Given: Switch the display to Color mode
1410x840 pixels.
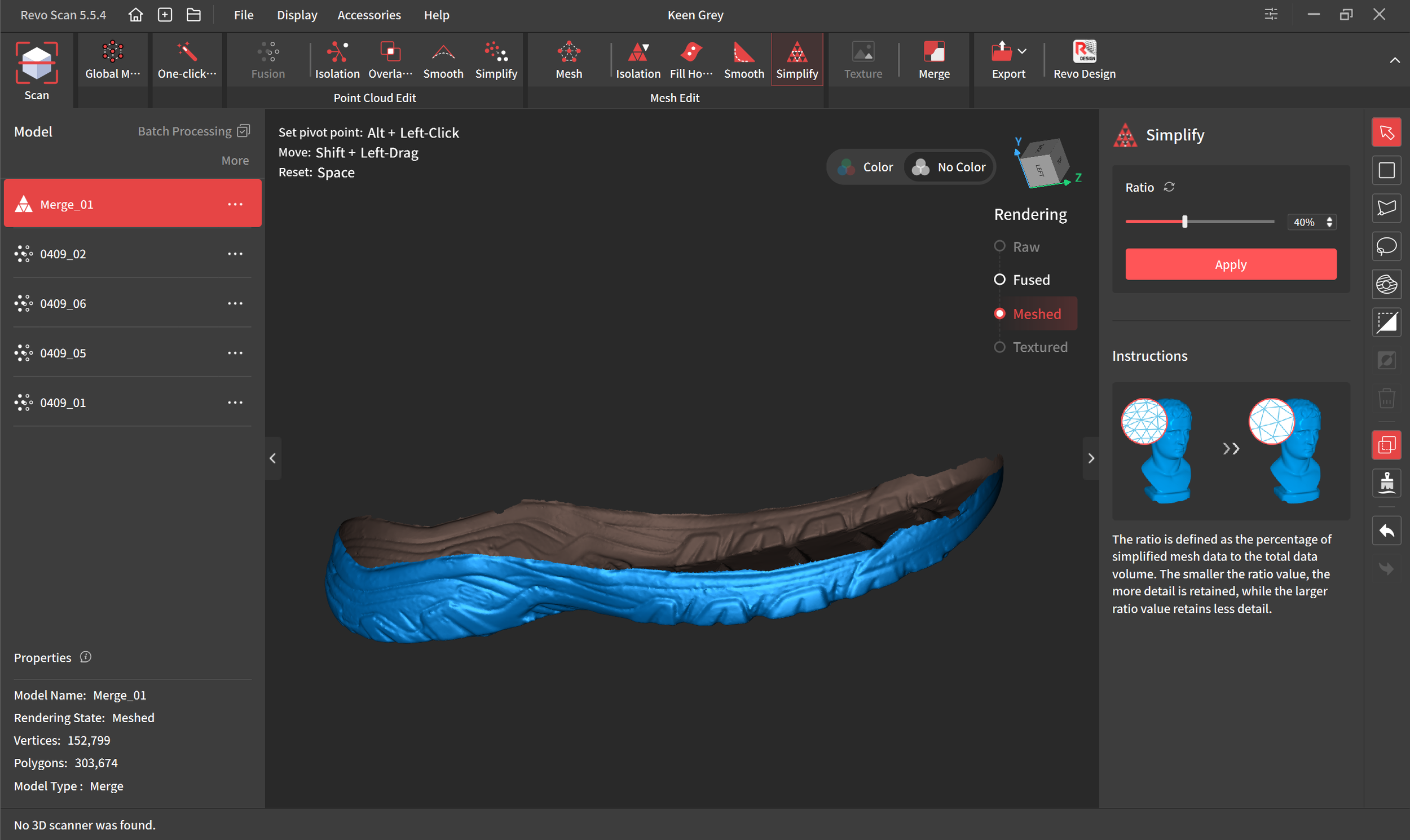Looking at the screenshot, I should point(867,167).
